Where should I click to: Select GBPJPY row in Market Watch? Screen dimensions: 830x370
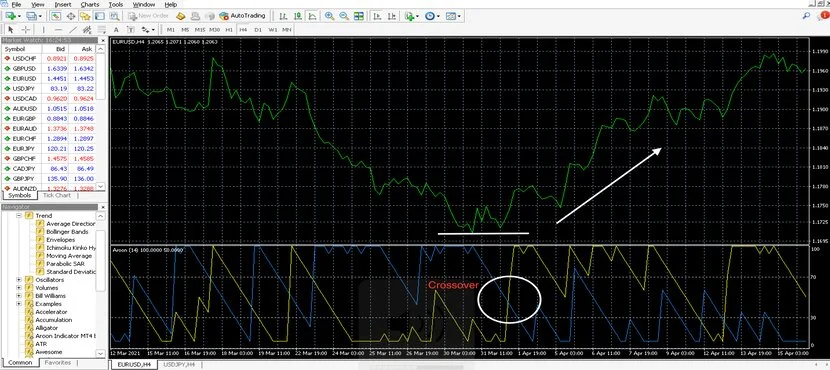click(49, 178)
